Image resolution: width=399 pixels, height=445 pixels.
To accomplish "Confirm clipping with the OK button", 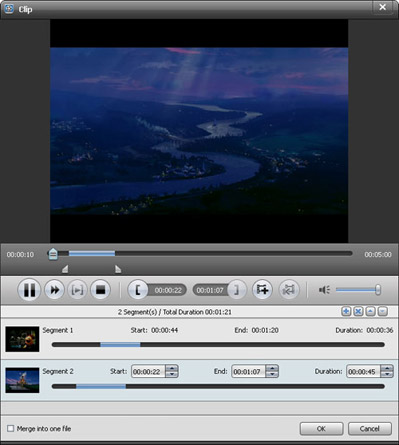I will click(321, 429).
